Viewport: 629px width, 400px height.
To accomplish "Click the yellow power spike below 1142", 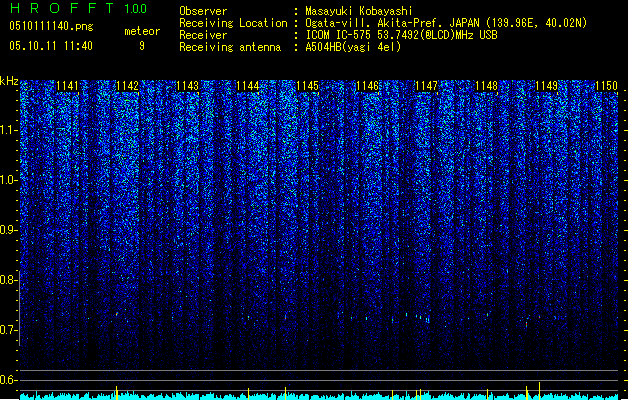I will point(117,393).
